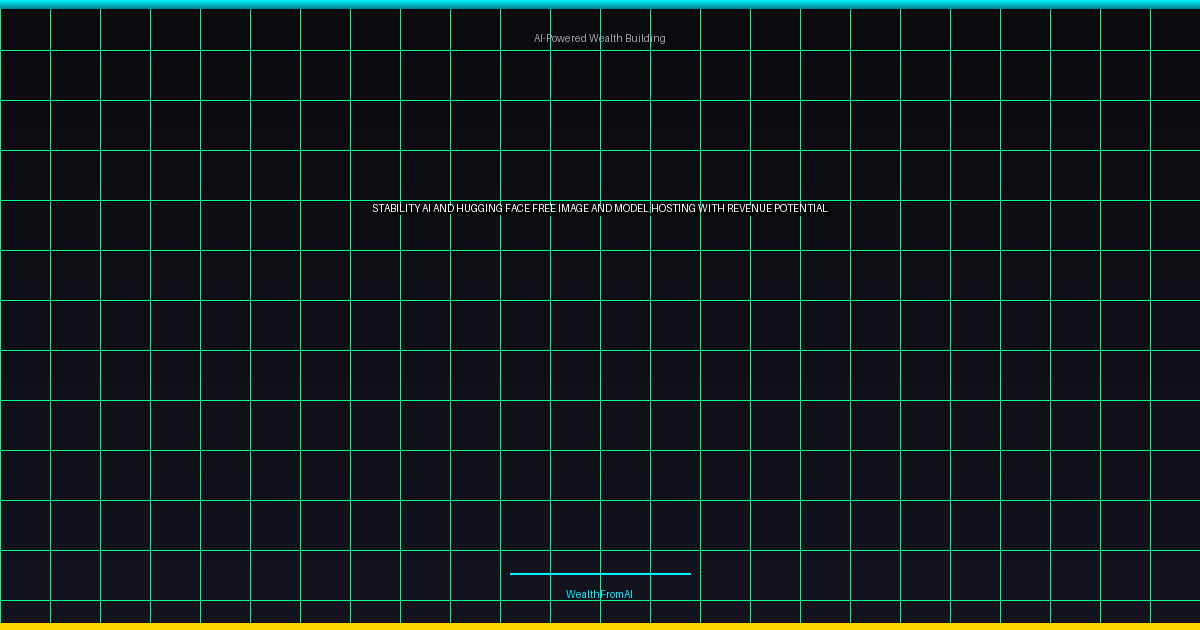
Task: Click the word WITH in the headline
Action: pyautogui.click(x=711, y=209)
